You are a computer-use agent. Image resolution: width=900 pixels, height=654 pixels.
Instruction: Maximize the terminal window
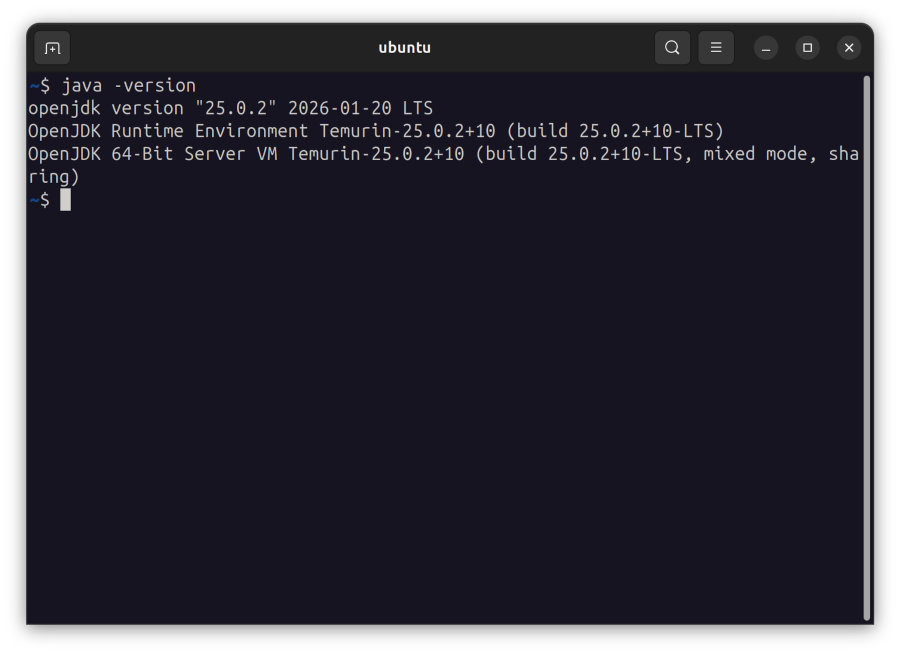(x=807, y=47)
